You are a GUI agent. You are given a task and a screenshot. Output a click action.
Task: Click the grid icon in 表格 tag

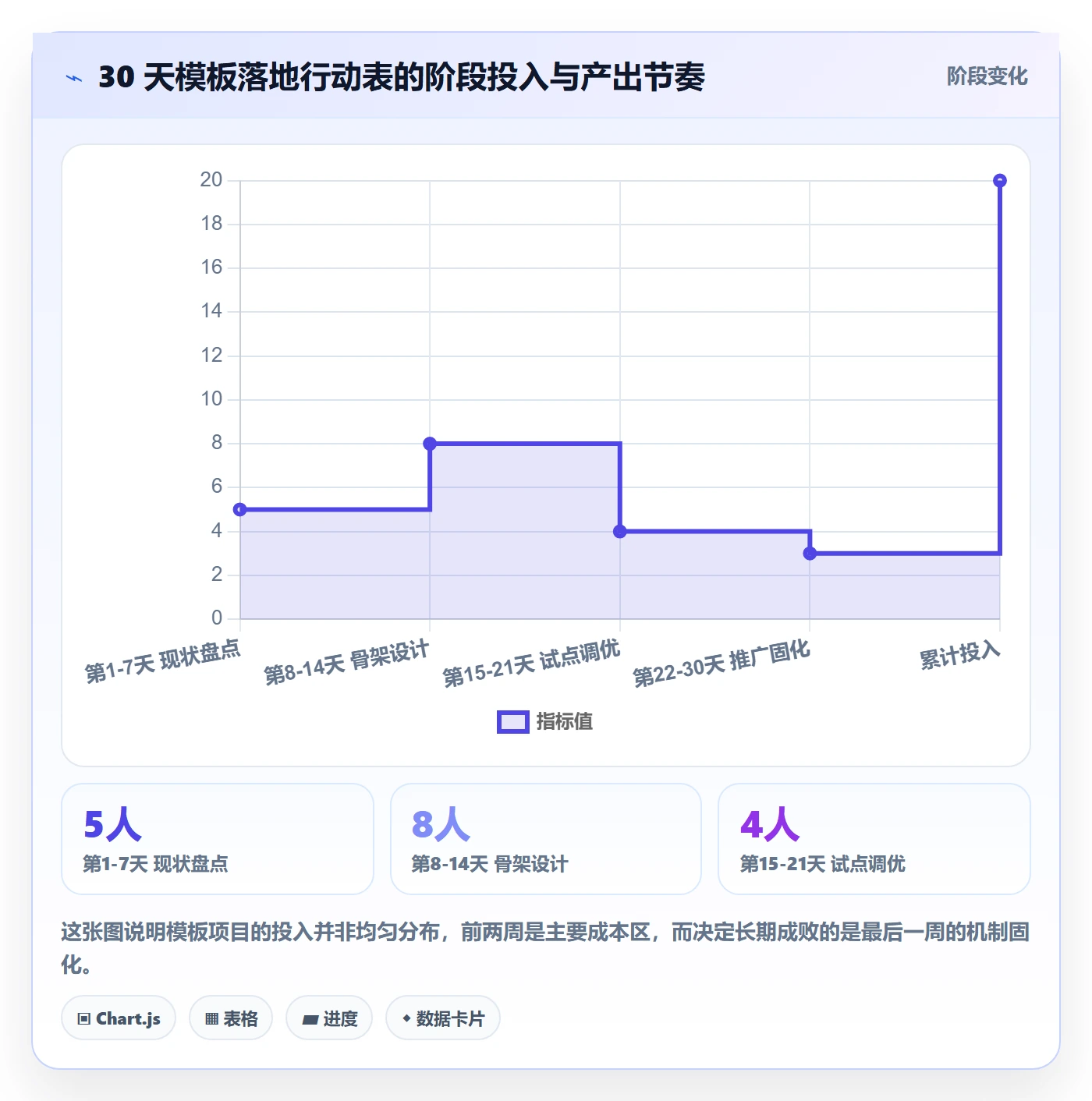pos(211,1018)
